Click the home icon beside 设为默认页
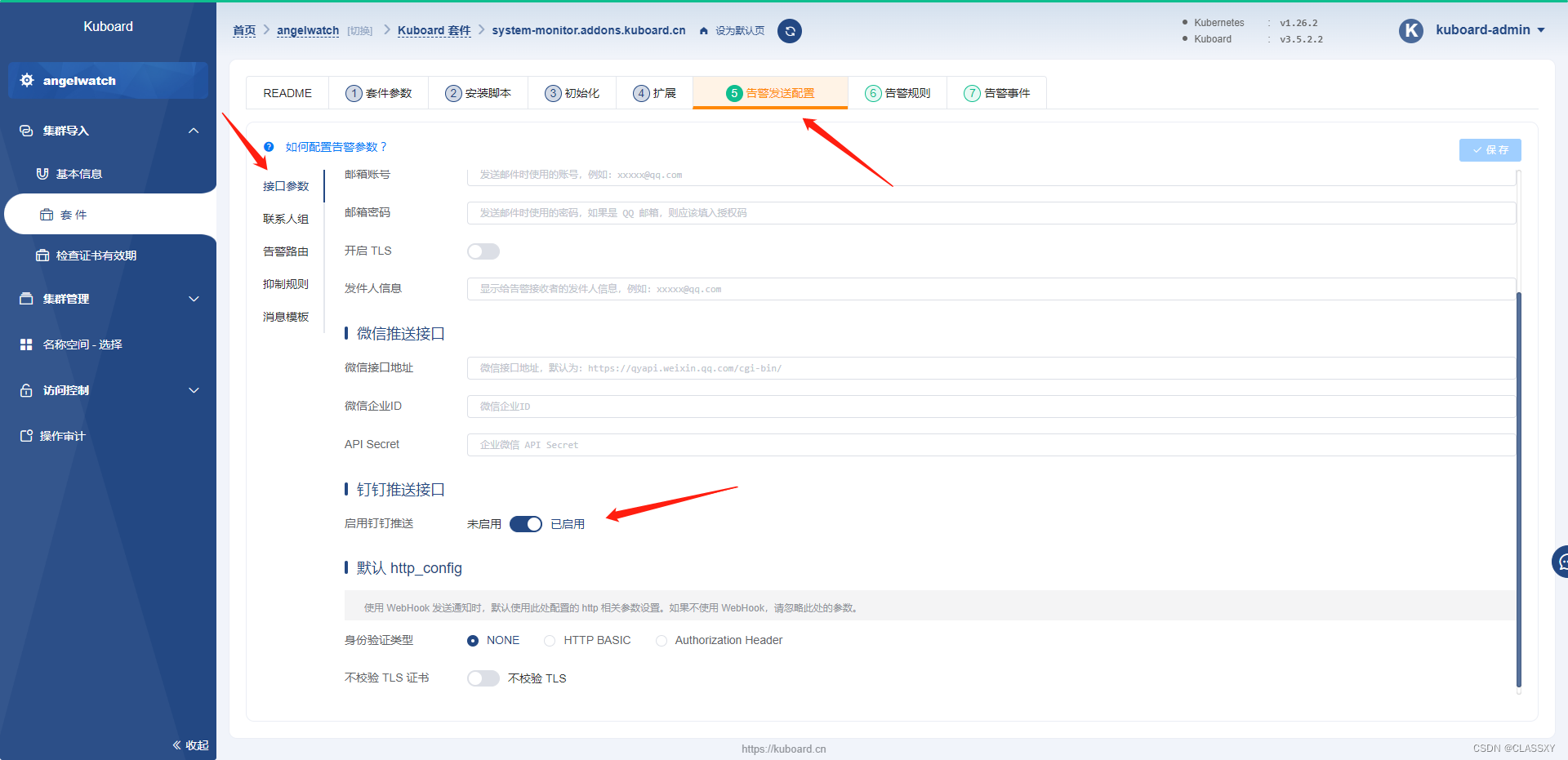Image resolution: width=1568 pixels, height=760 pixels. pyautogui.click(x=704, y=31)
